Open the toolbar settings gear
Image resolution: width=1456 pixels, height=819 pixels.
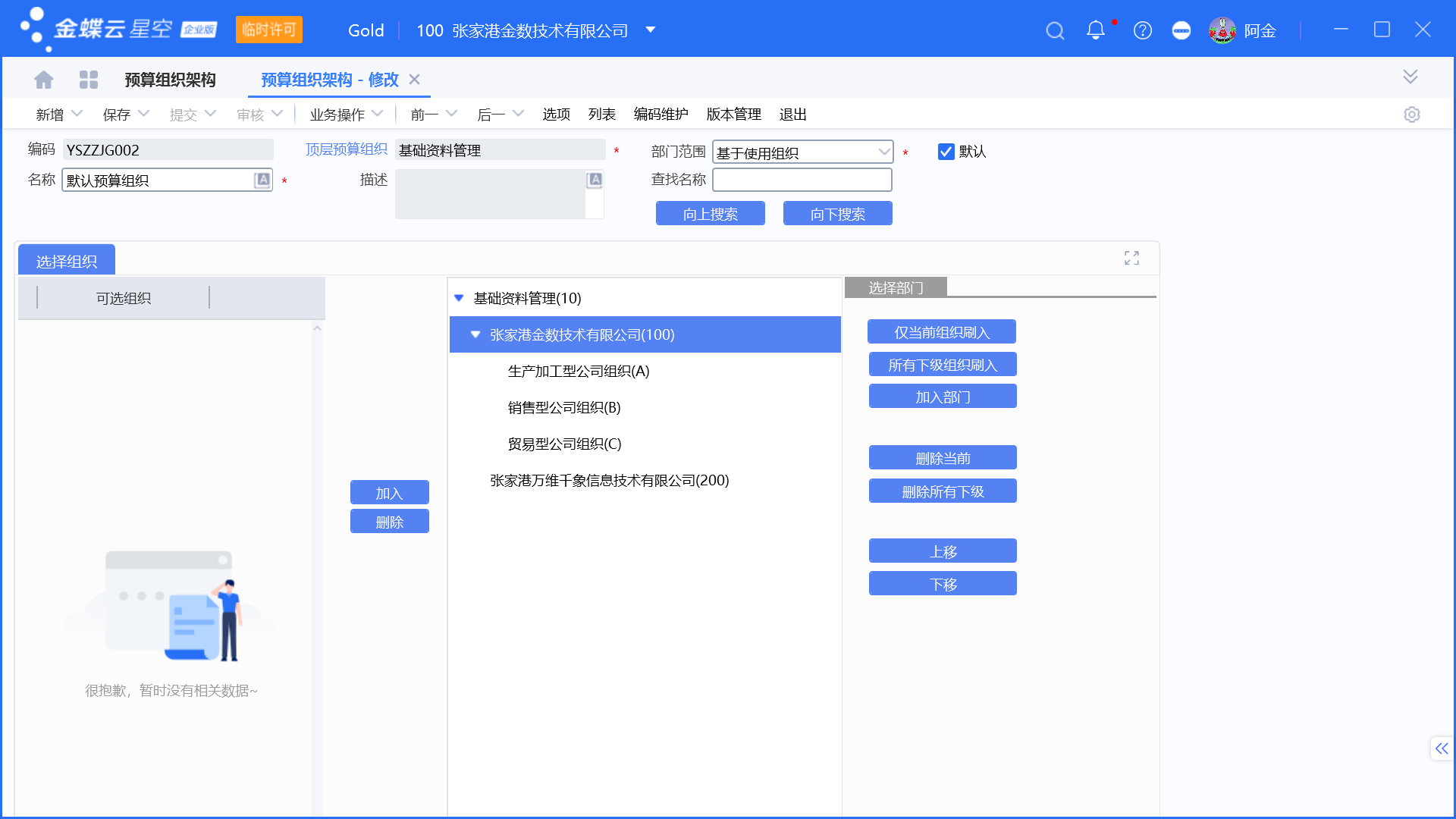tap(1412, 114)
